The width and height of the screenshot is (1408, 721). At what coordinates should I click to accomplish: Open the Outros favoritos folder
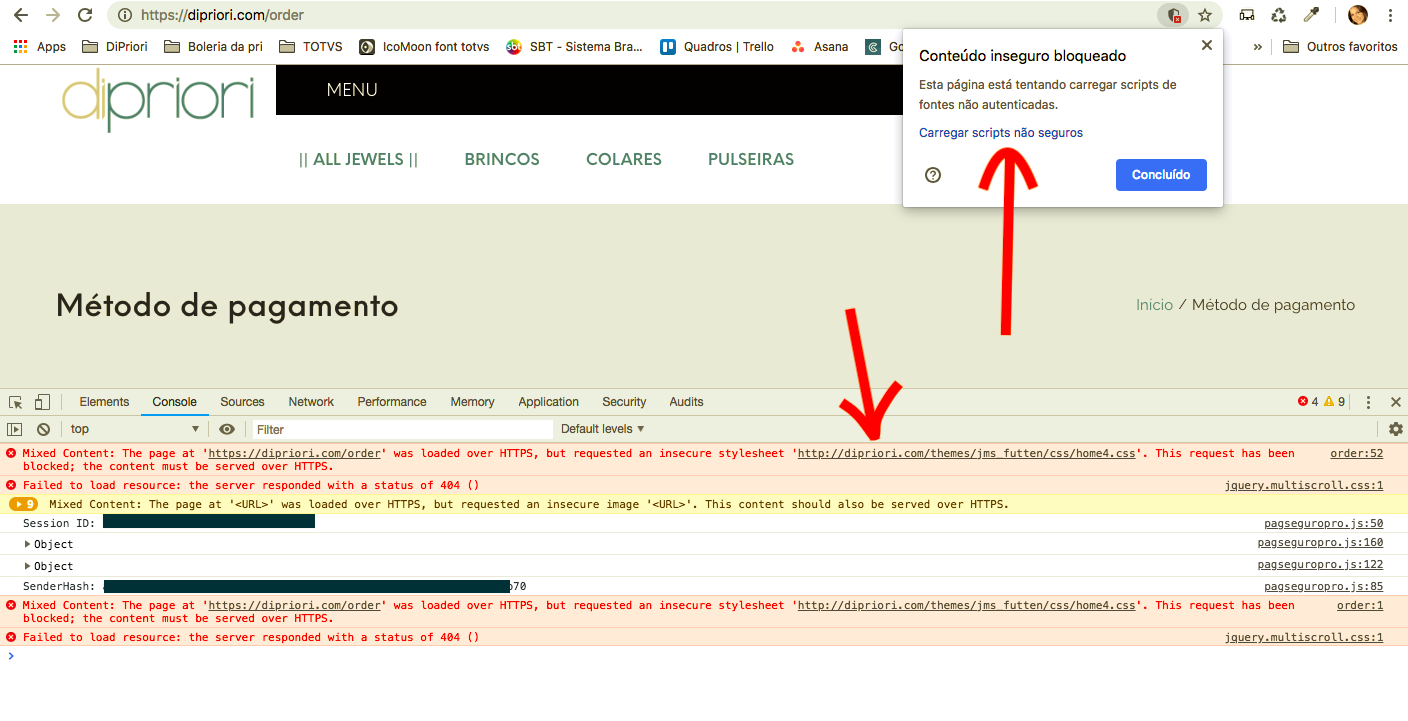point(1340,46)
